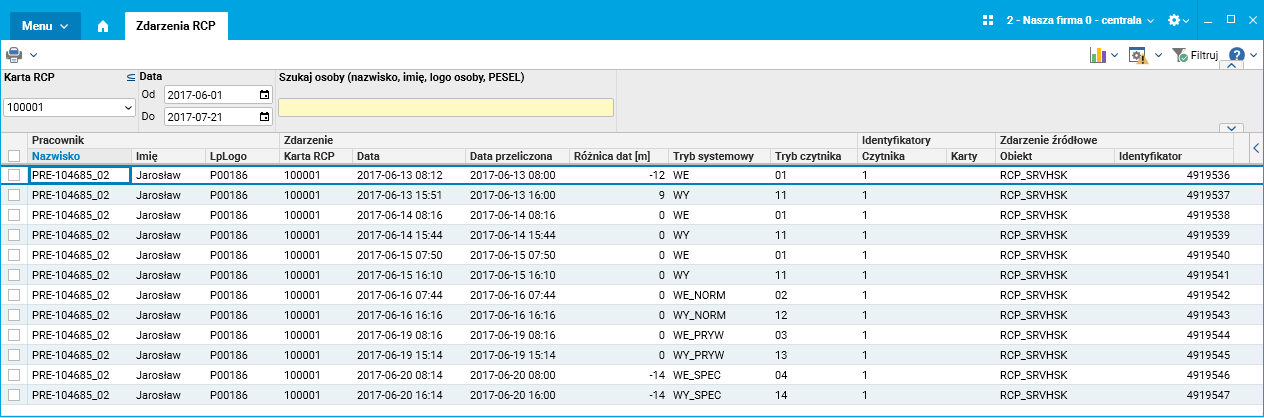This screenshot has height=418, width=1264.
Task: Open the Karta RCP combo box 100001
Action: coord(69,106)
